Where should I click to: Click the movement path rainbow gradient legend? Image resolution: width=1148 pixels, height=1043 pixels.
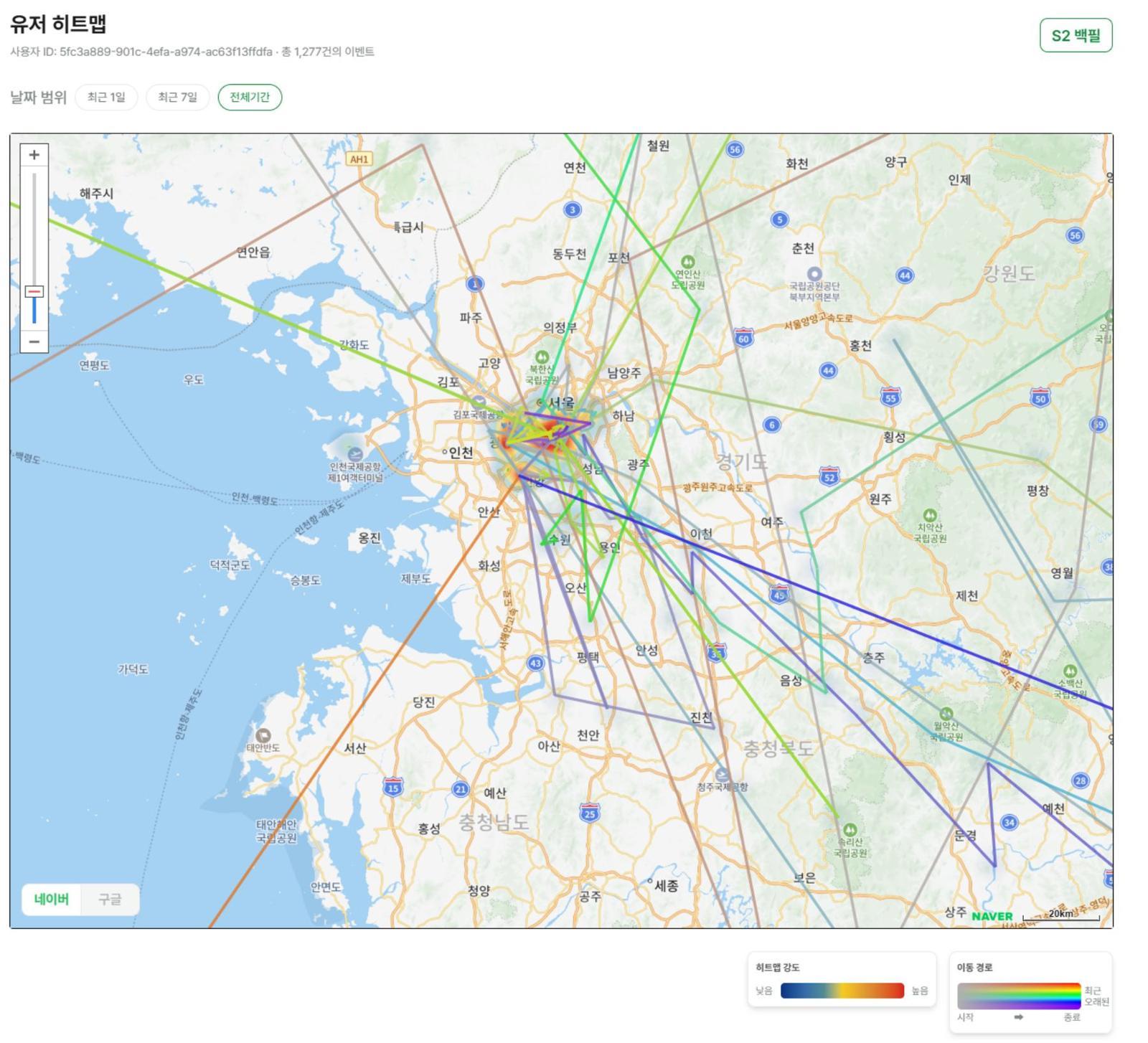tap(1018, 996)
